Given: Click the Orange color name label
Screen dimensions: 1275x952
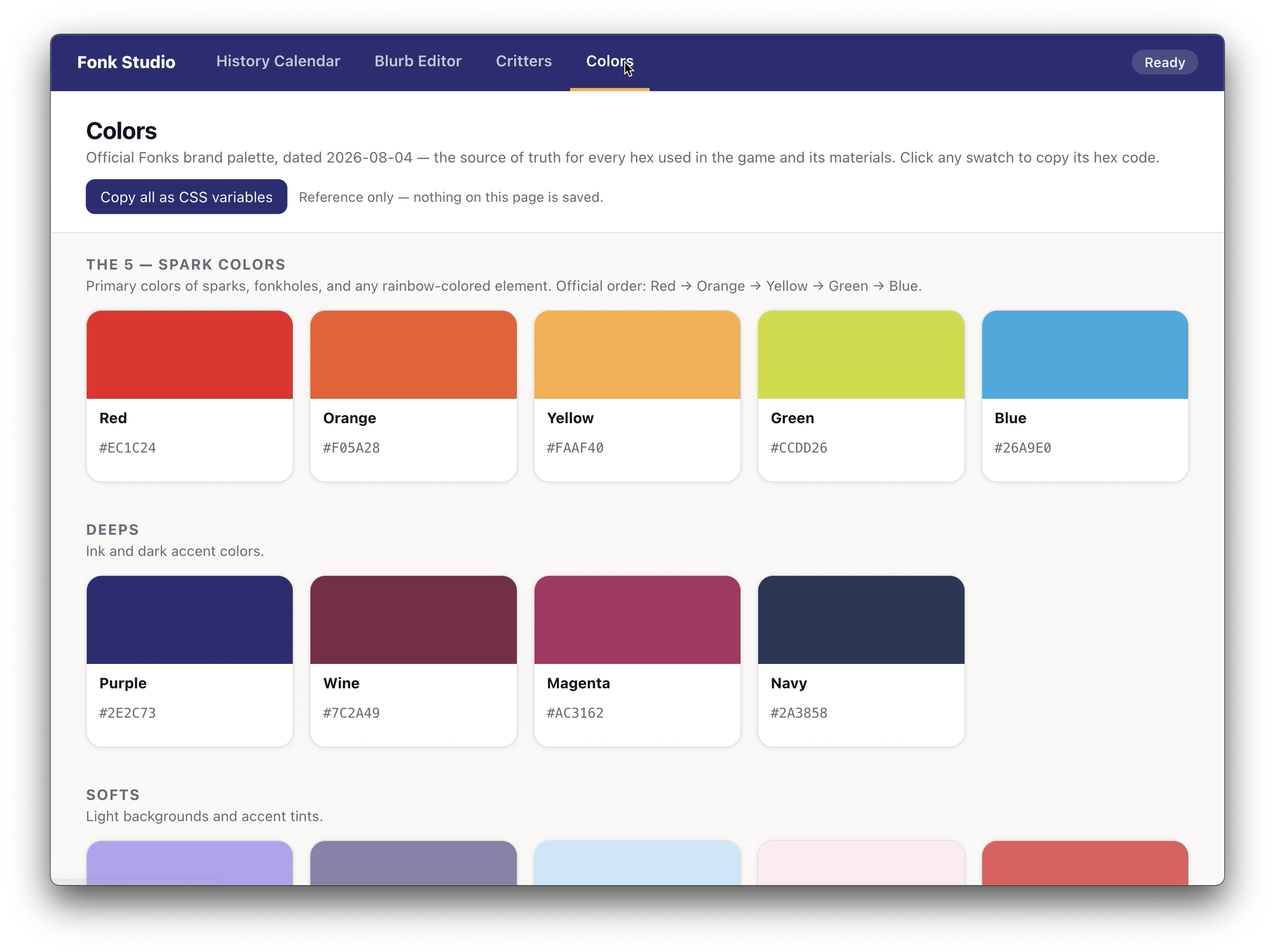Looking at the screenshot, I should point(349,418).
